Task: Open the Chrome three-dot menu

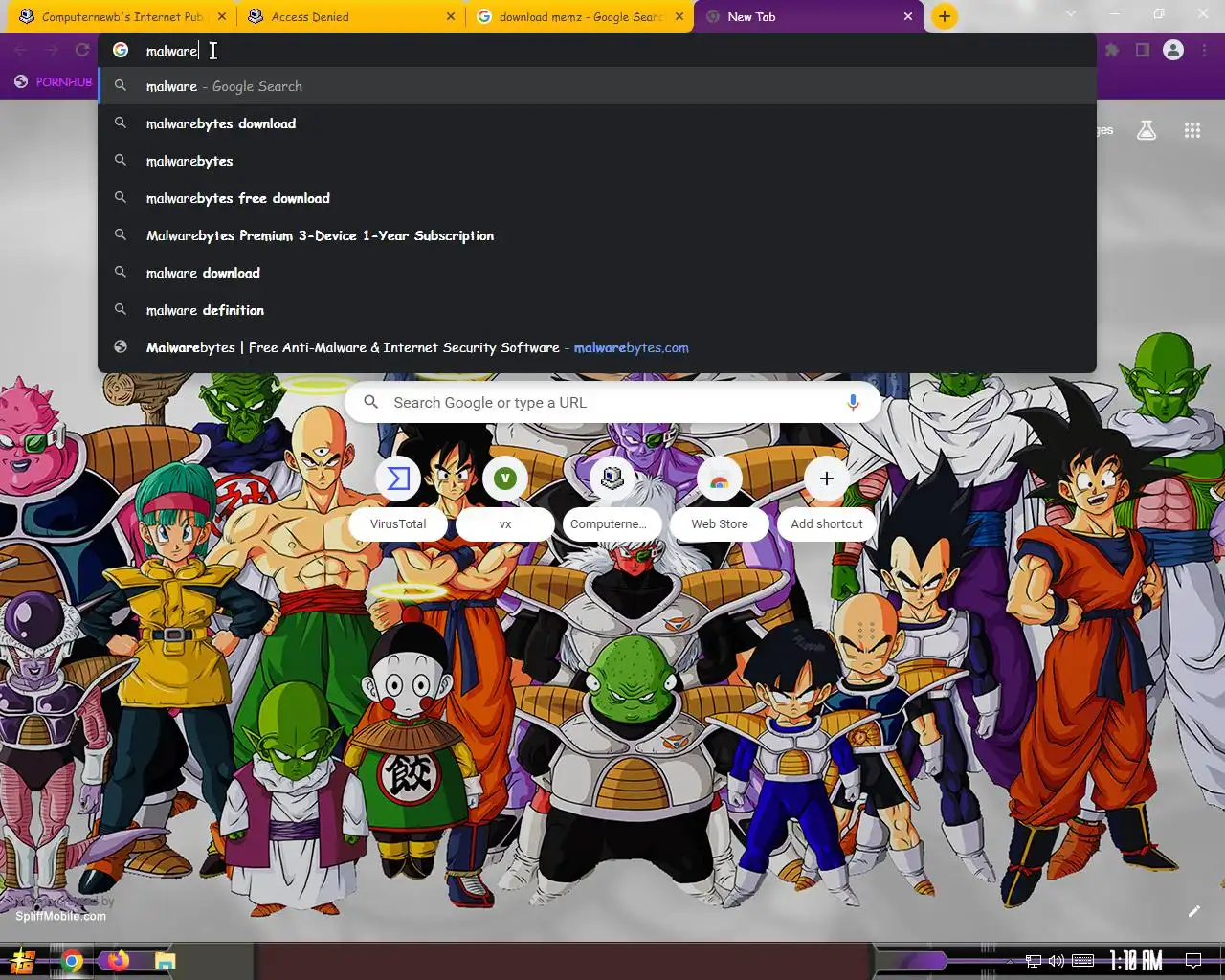Action: coord(1204,50)
